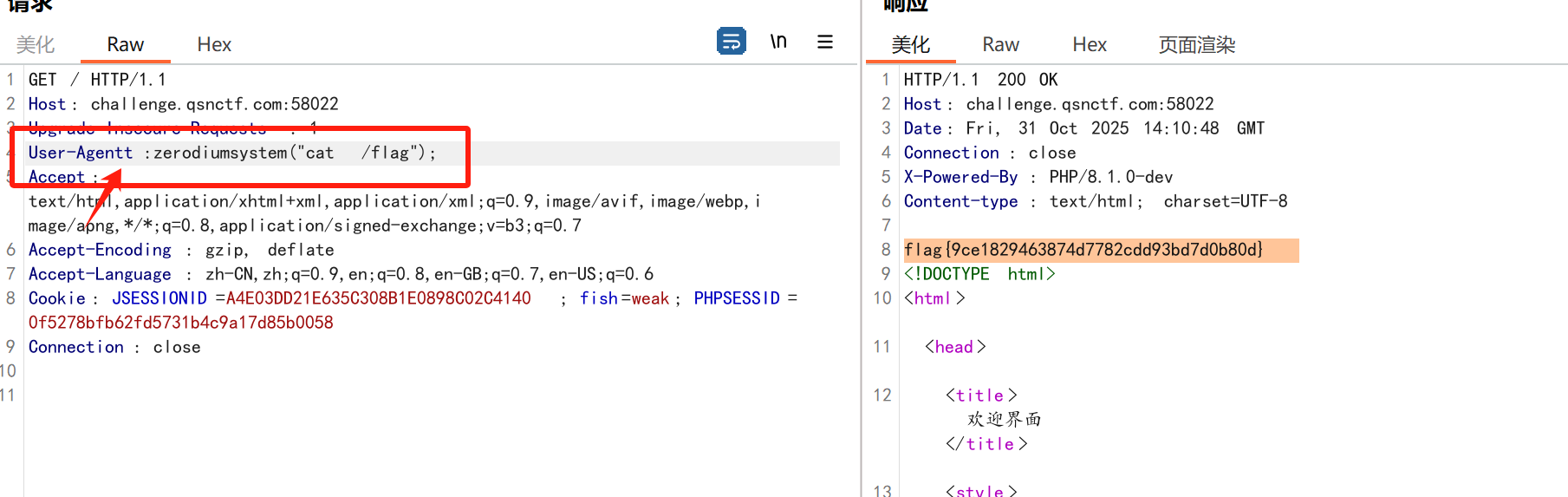Click the response Content-type header name
The width and height of the screenshot is (1568, 497).
pyautogui.click(x=960, y=201)
